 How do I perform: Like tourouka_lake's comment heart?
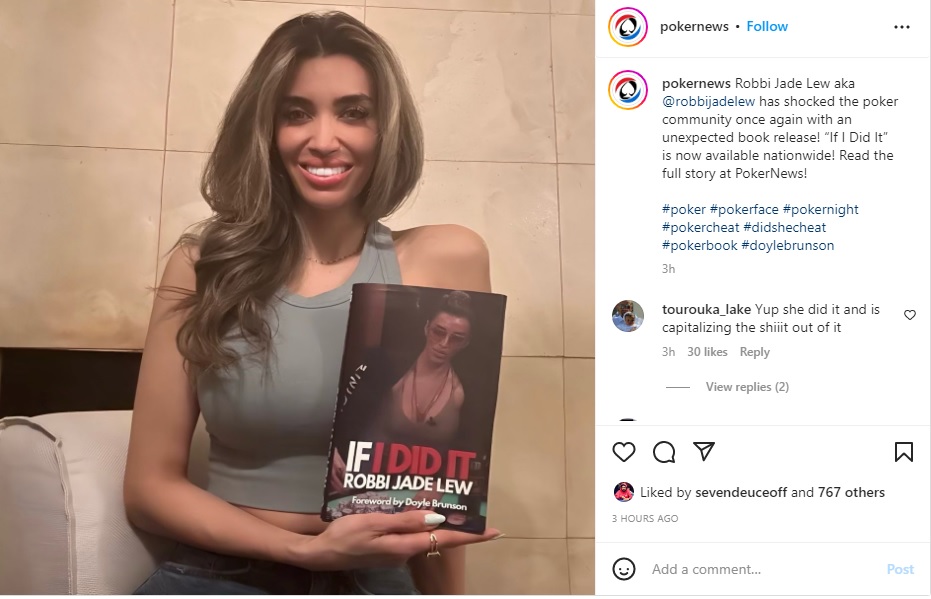pos(910,315)
